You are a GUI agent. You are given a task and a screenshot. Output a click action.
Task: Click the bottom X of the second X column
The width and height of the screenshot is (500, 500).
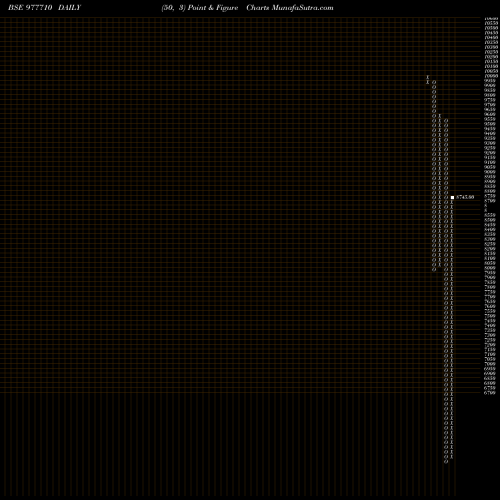[x=440, y=265]
